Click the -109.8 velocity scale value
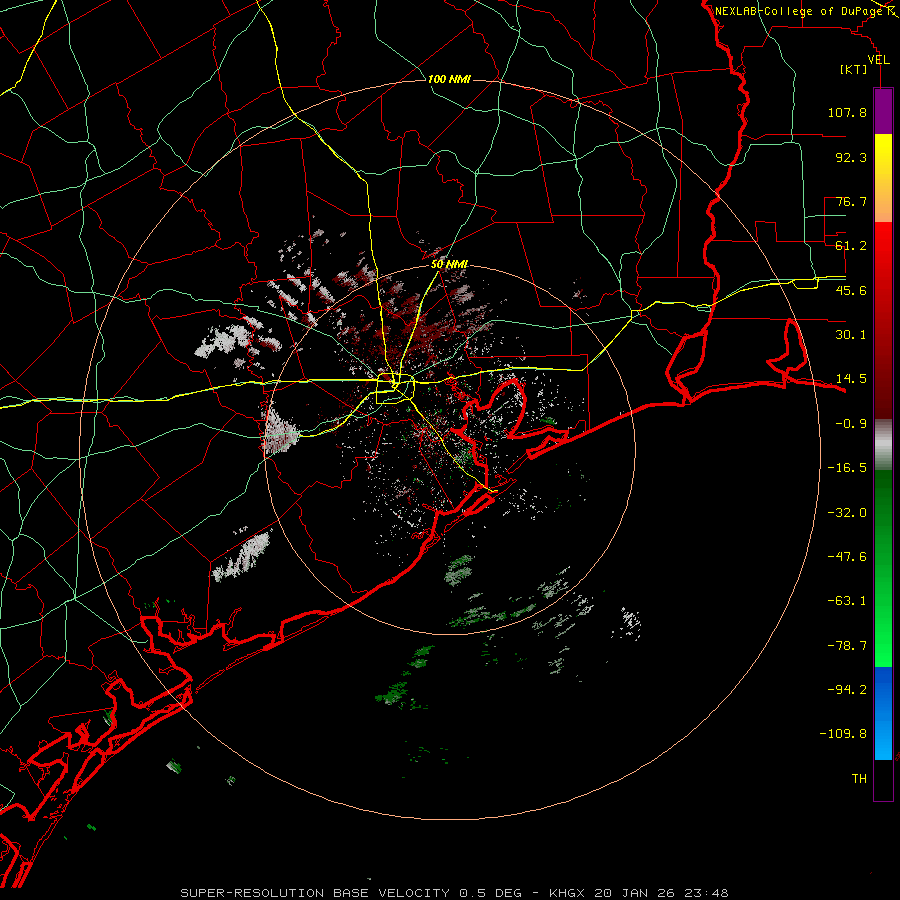The width and height of the screenshot is (900, 900). click(x=843, y=734)
